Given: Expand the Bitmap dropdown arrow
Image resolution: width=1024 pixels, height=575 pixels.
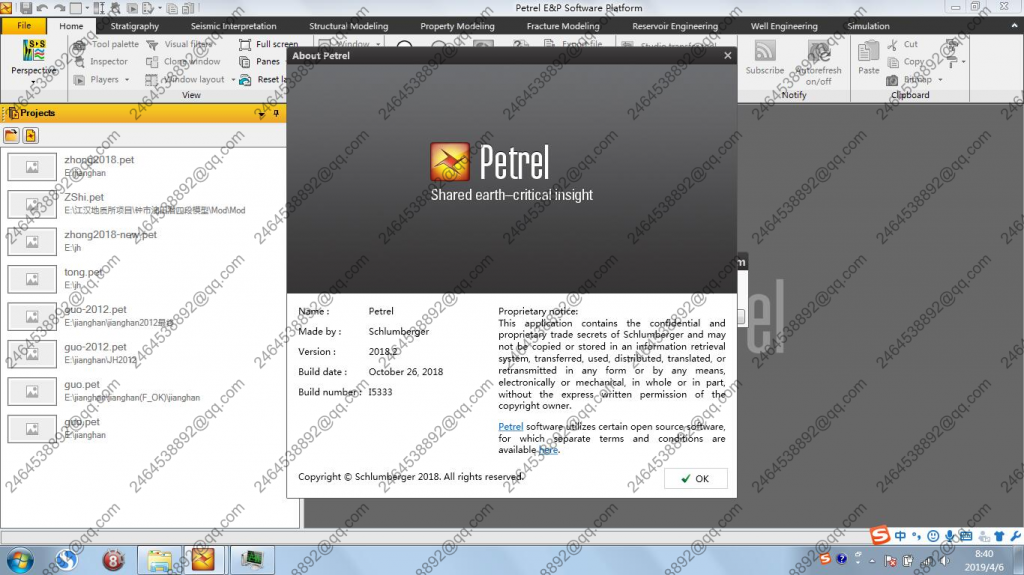Looking at the screenshot, I should click(x=940, y=80).
